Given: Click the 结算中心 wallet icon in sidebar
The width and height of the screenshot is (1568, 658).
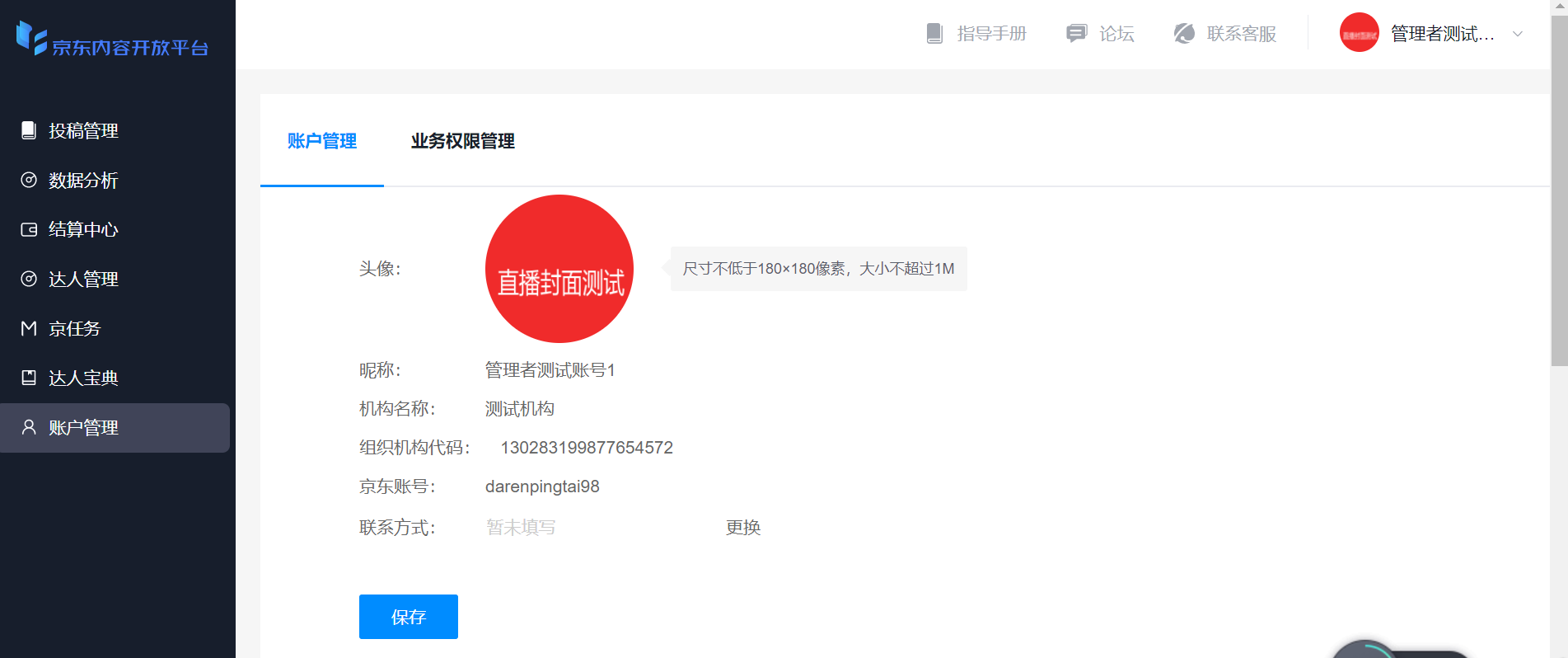Looking at the screenshot, I should pyautogui.click(x=29, y=229).
